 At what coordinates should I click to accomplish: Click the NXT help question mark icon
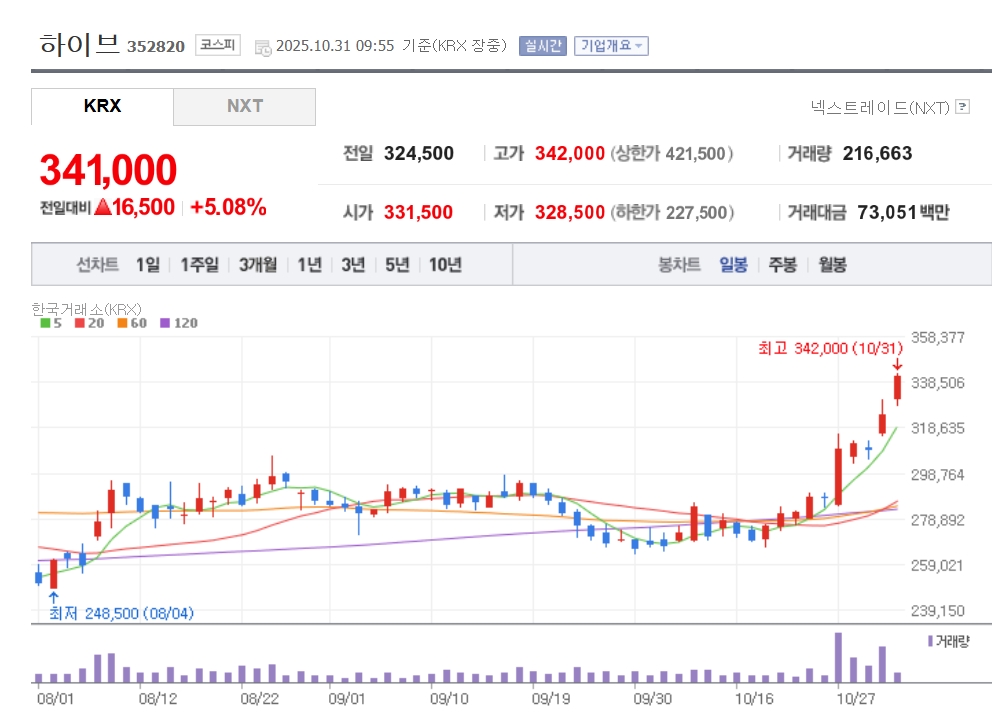[962, 107]
